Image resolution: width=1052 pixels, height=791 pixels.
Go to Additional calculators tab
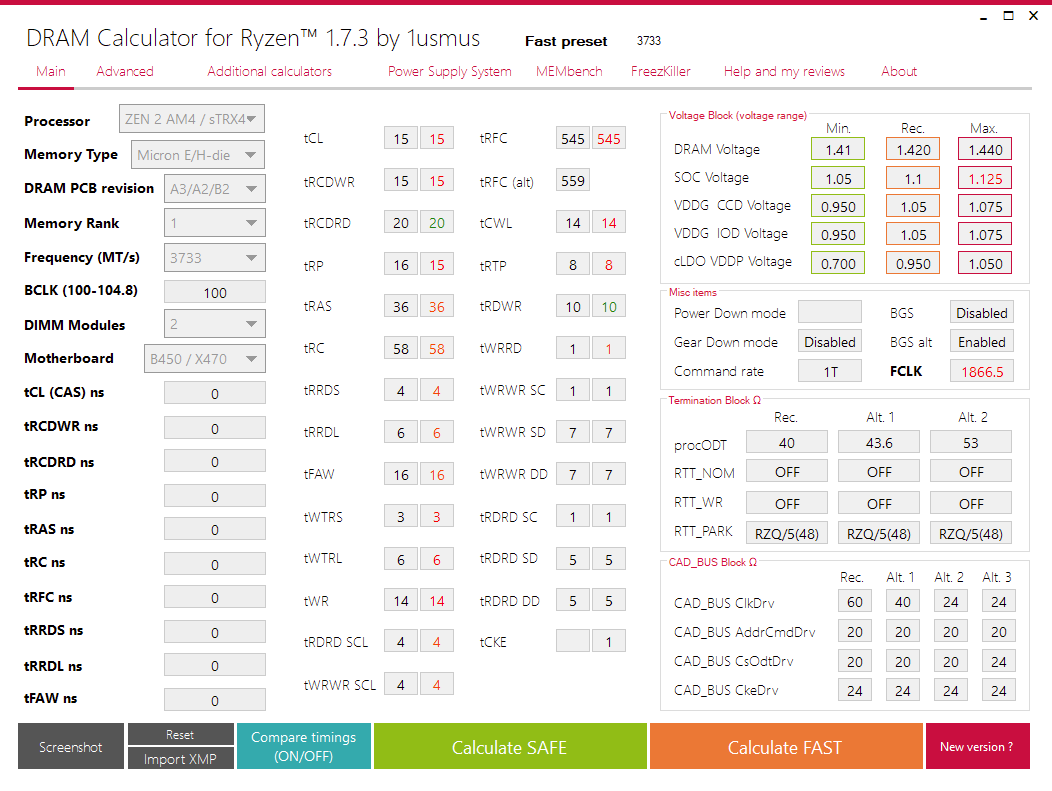pyautogui.click(x=269, y=71)
